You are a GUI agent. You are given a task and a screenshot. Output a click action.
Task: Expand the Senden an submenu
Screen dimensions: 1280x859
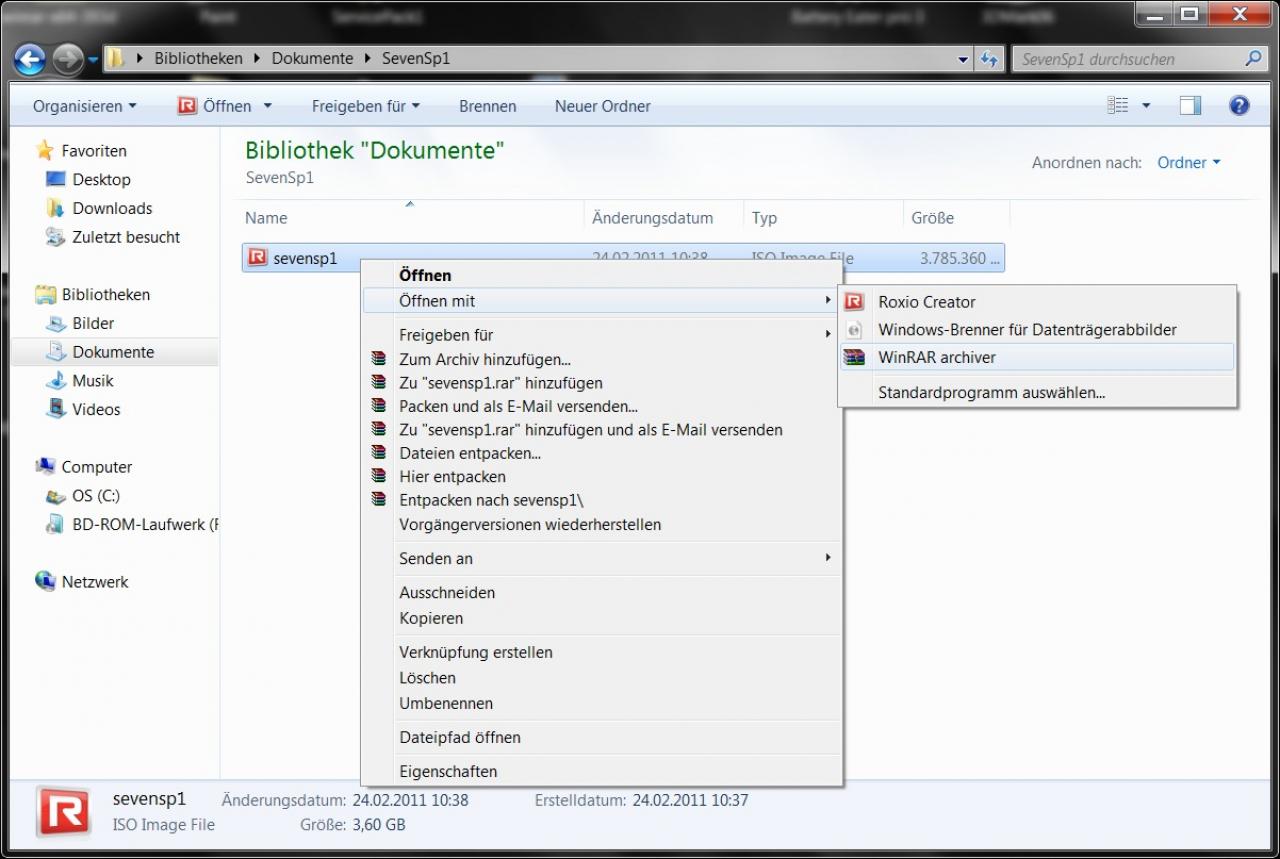click(602, 558)
